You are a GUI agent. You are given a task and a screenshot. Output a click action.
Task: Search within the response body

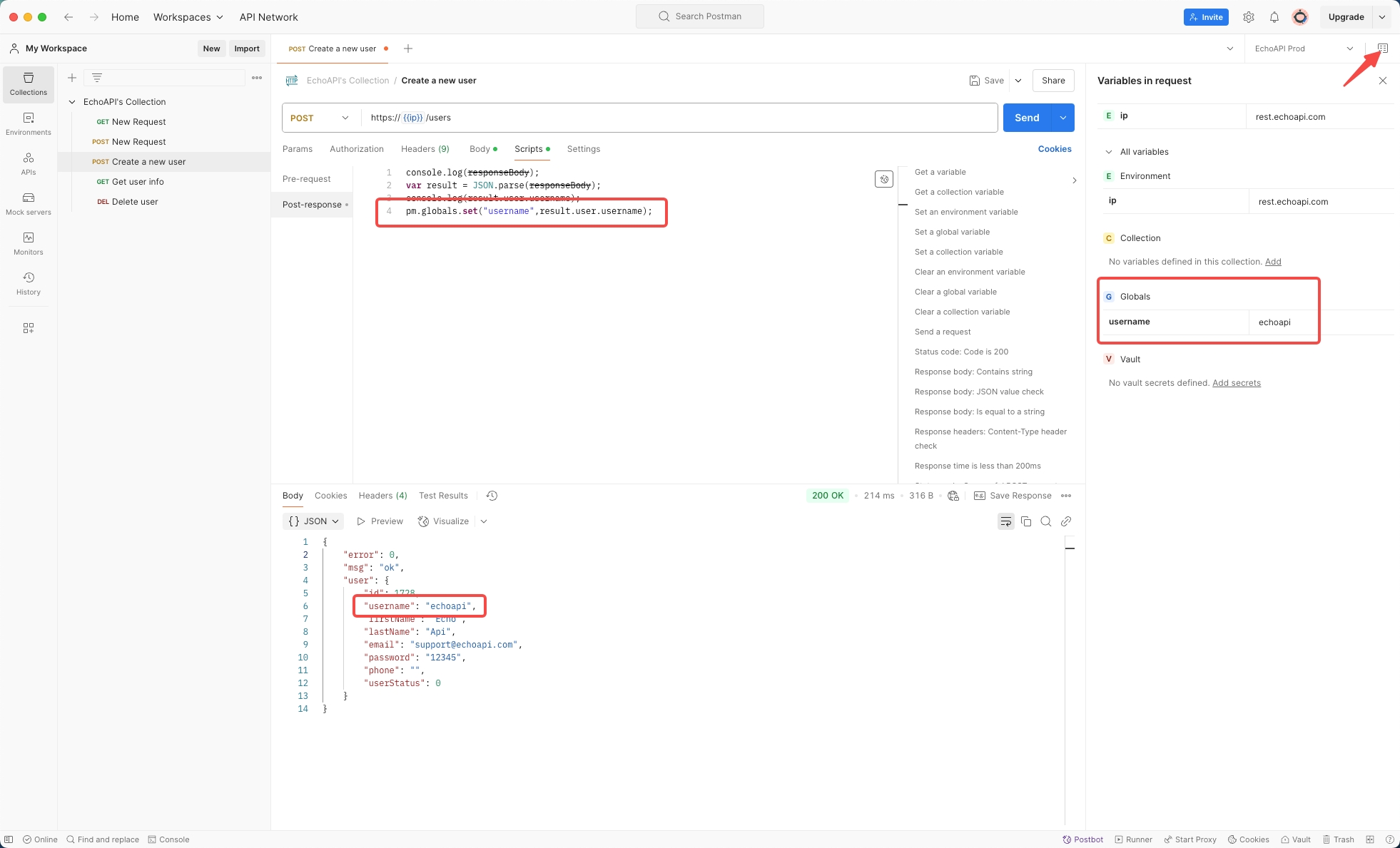pos(1046,521)
